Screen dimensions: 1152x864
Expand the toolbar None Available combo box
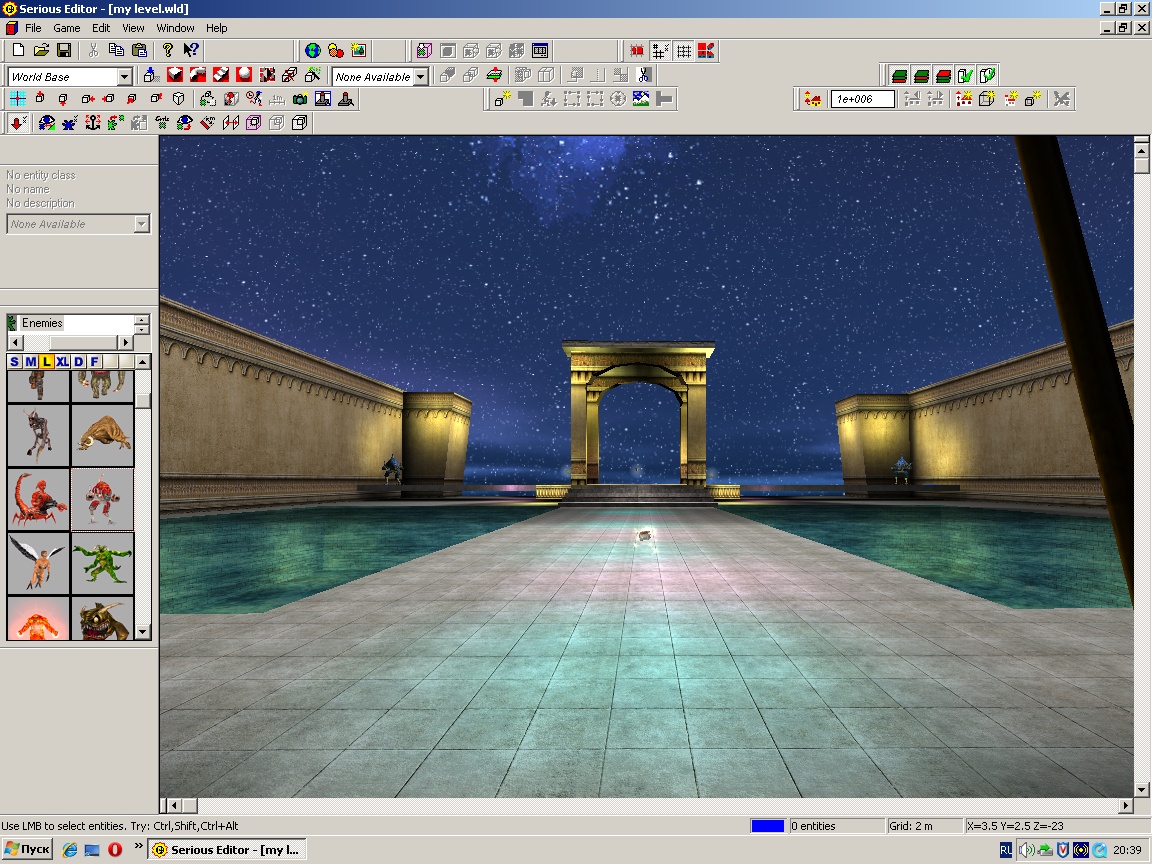[x=420, y=76]
